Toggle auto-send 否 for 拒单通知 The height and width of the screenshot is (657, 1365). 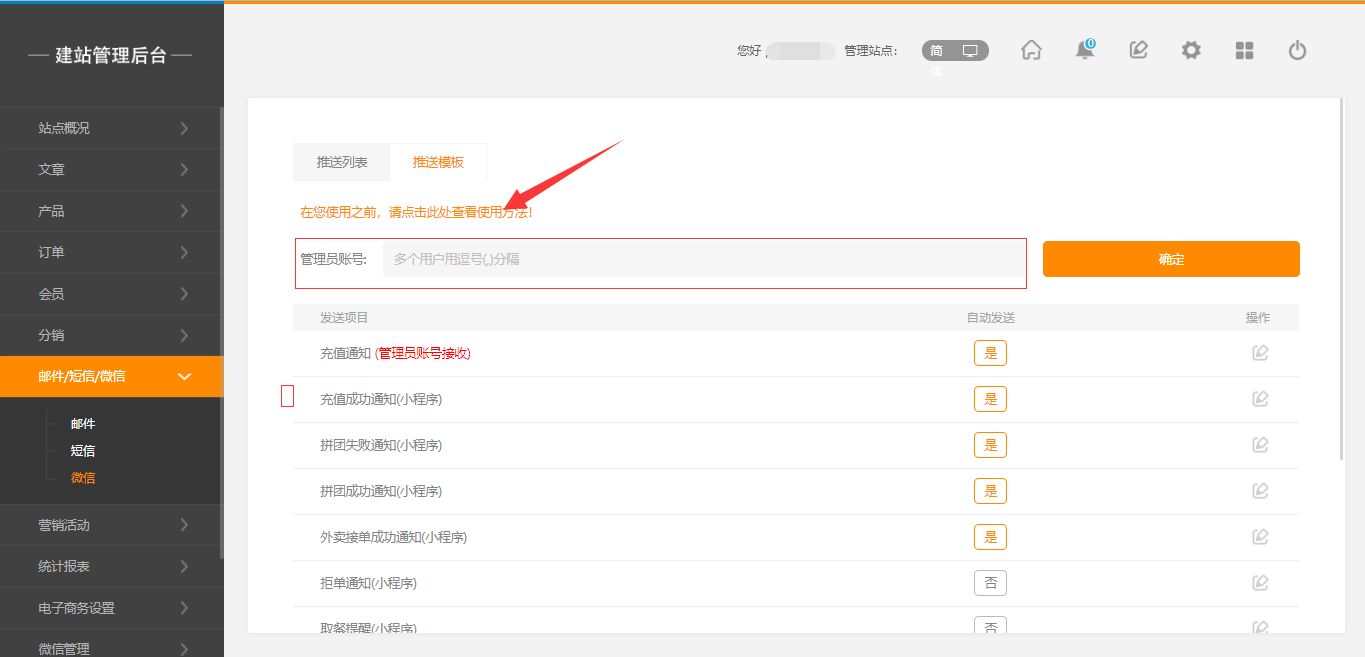click(x=990, y=583)
